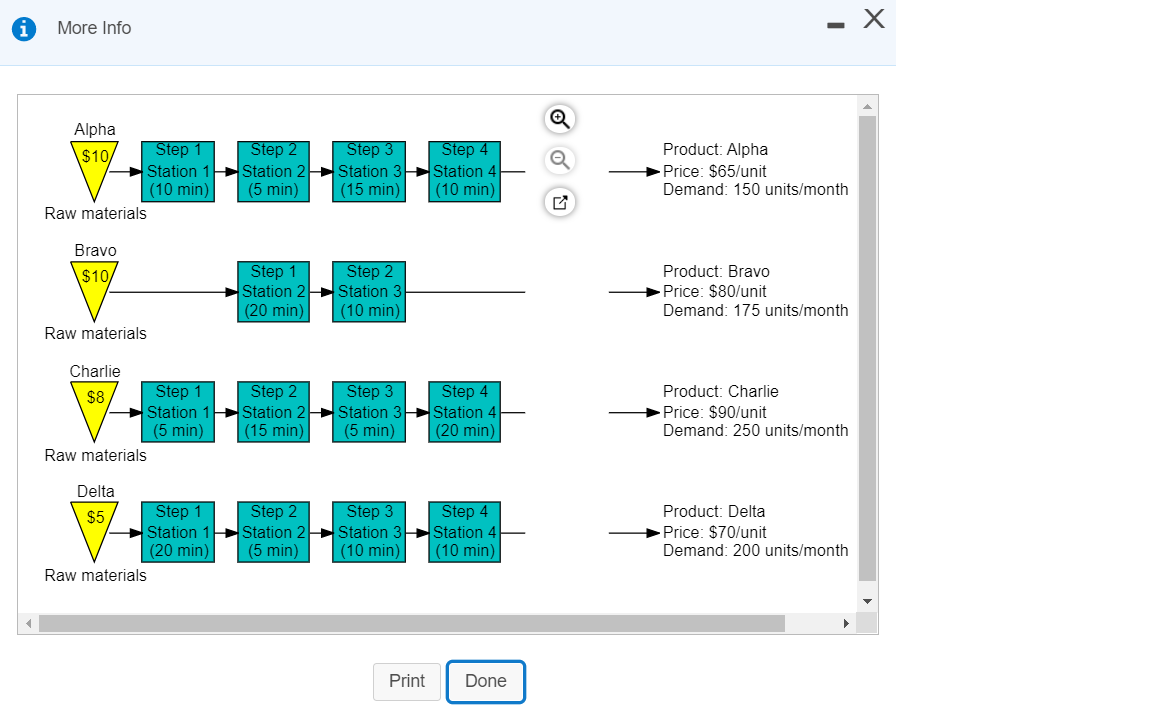Select Delta Step 1 Station 1 box

click(x=178, y=532)
